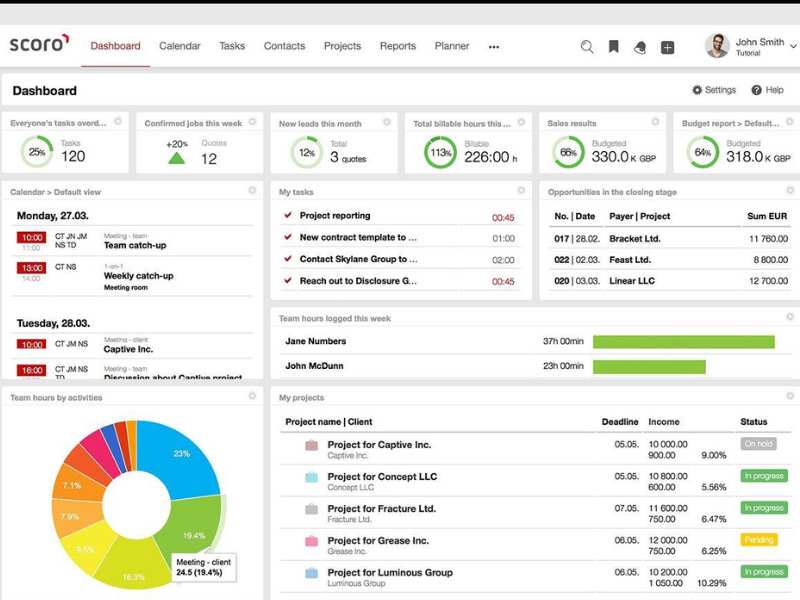Open the notifications bell icon
The width and height of the screenshot is (800, 600).
click(640, 47)
